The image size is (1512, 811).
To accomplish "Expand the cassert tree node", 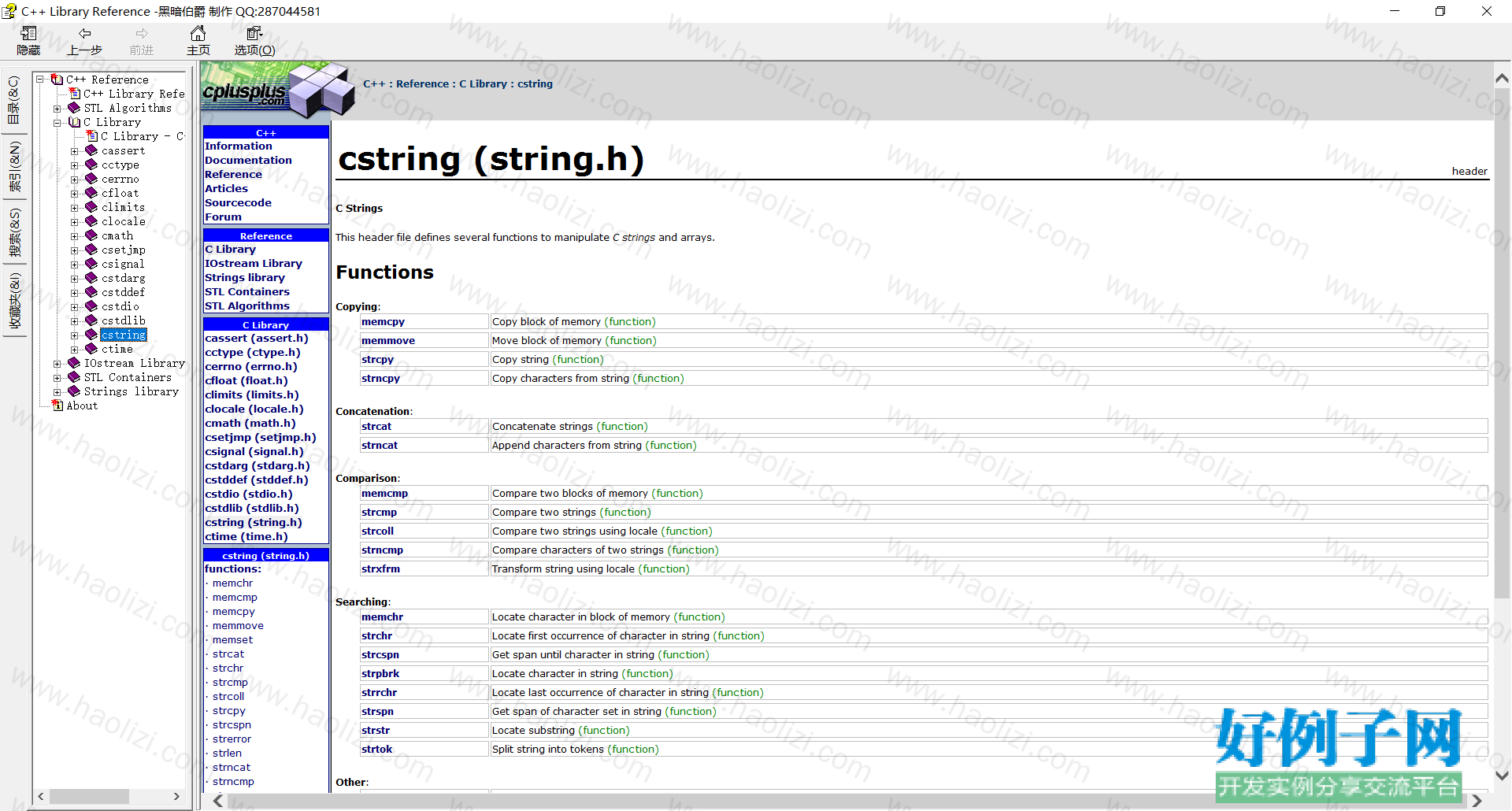I will pos(75,151).
